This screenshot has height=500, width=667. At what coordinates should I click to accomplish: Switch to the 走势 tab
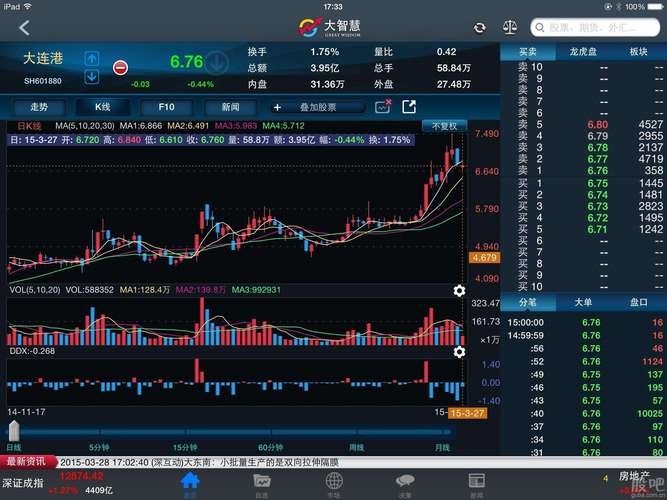pos(39,107)
